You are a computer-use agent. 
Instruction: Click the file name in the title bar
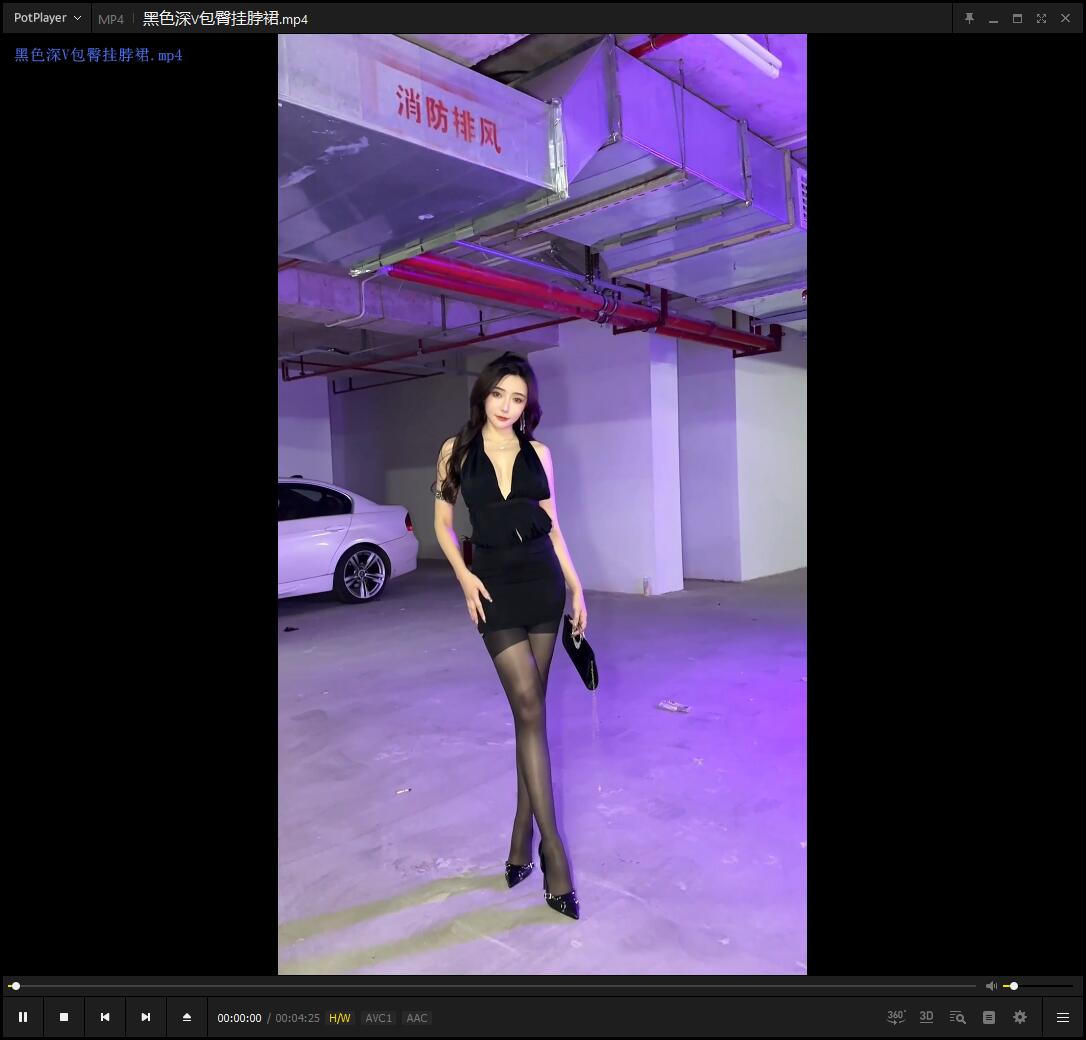pos(225,19)
